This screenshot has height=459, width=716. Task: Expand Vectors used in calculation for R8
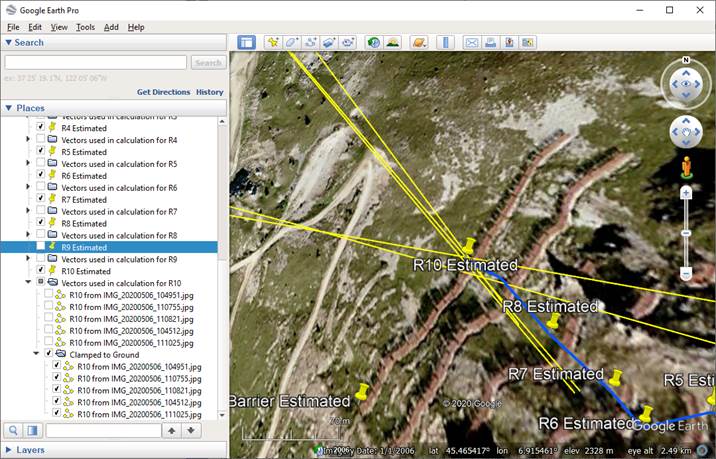click(x=28, y=234)
